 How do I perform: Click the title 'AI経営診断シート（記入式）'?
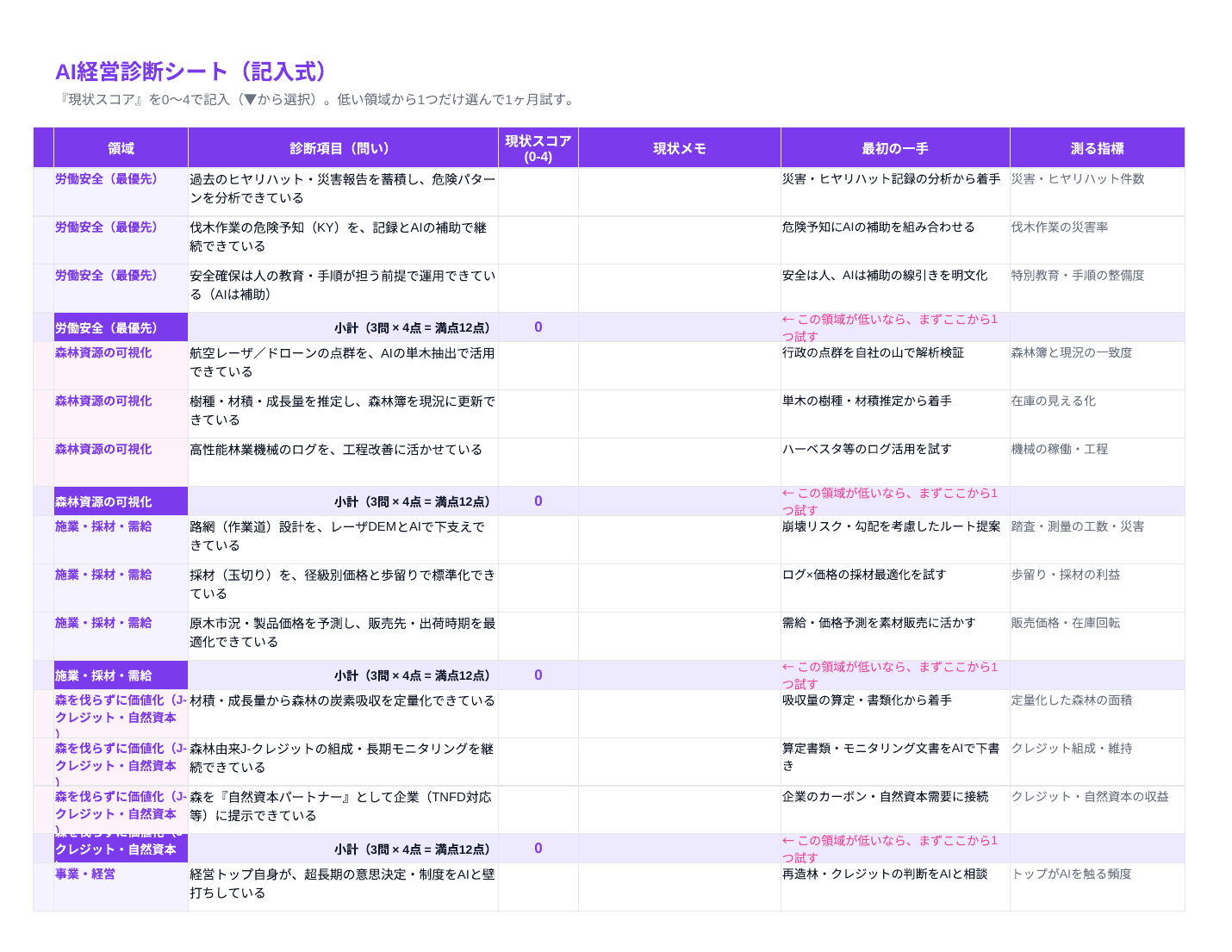195,72
